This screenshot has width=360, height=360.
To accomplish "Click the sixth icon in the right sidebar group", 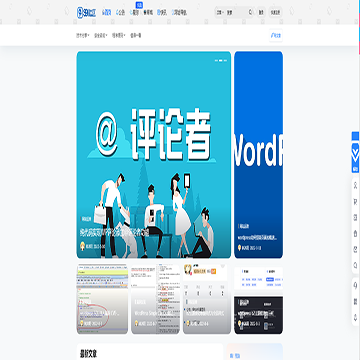I will click(355, 265).
